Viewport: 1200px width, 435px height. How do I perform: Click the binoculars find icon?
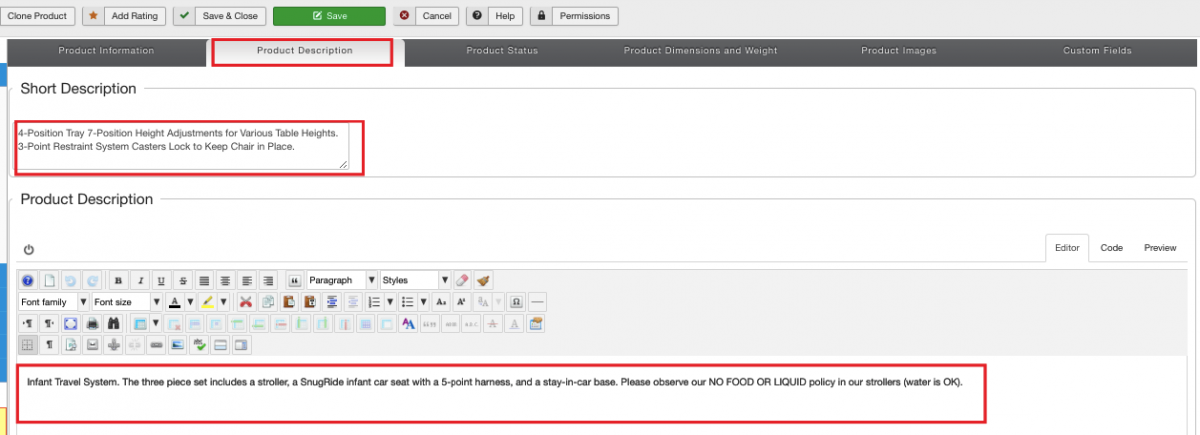tap(114, 324)
